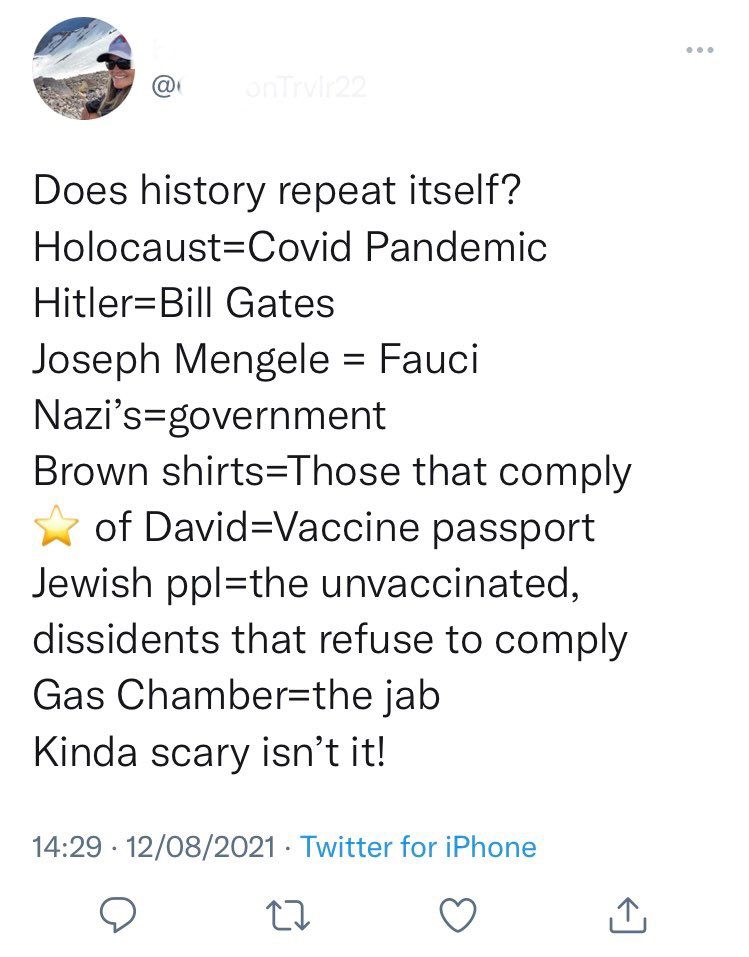Select the line mentioning Fauci

[x=255, y=359]
